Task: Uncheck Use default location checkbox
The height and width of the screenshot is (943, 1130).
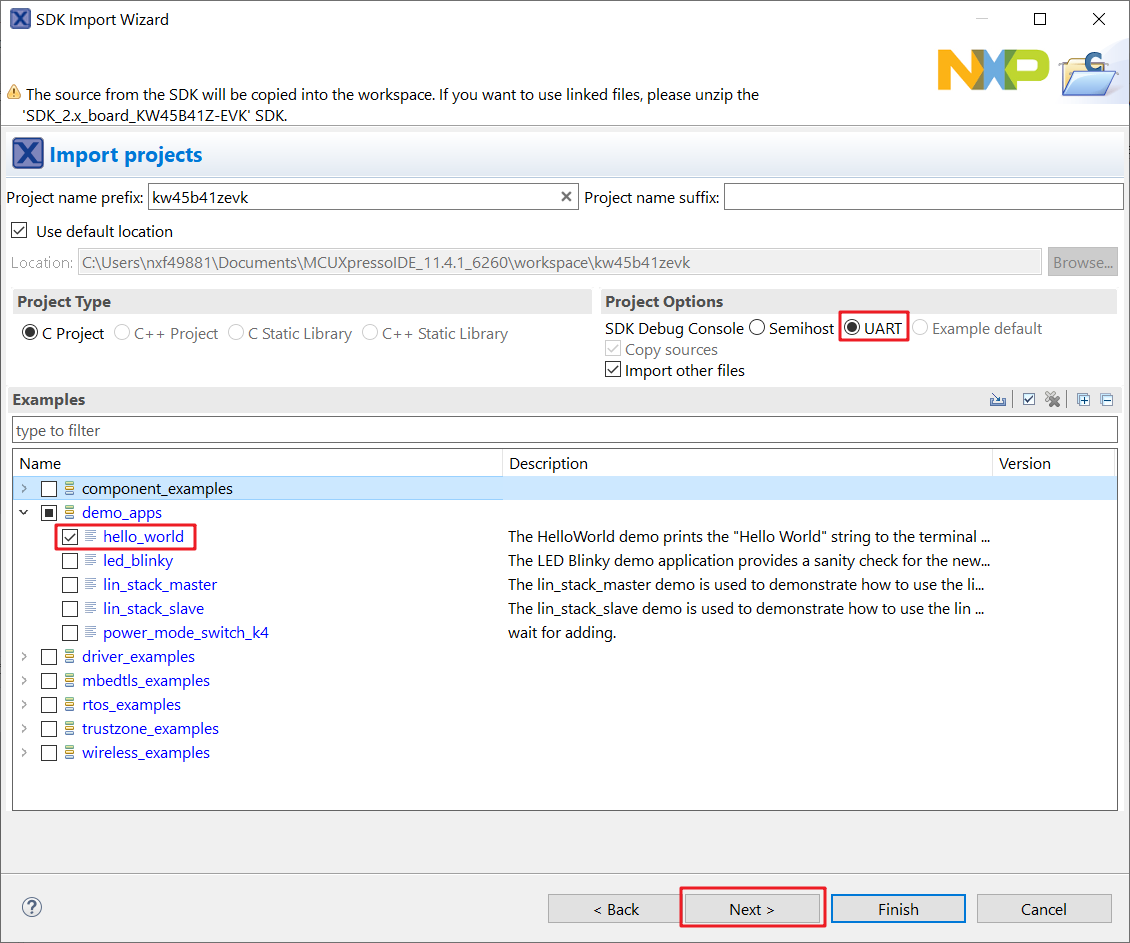Action: [x=19, y=231]
